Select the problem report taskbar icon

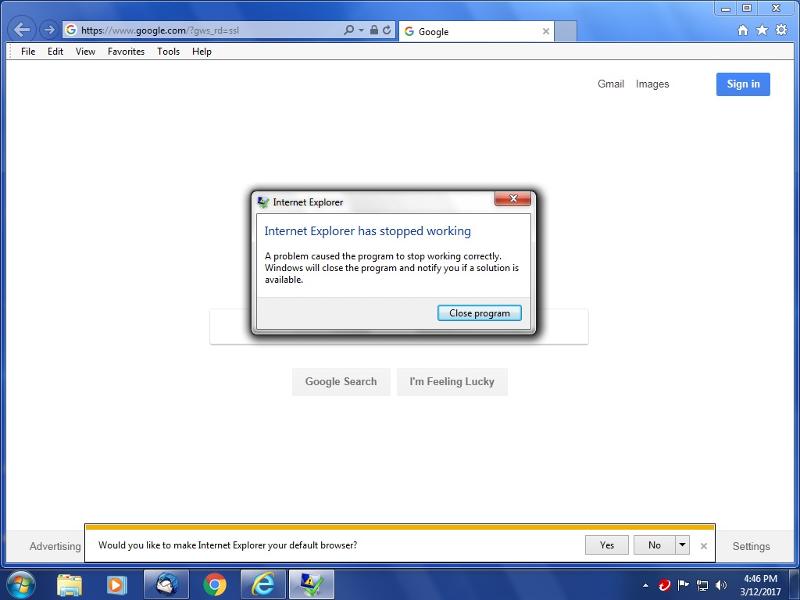(311, 585)
